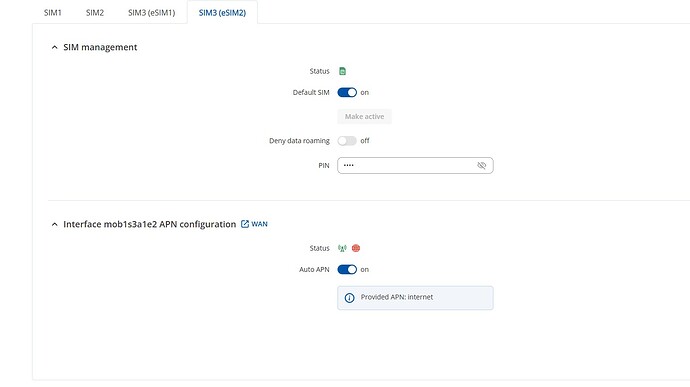Collapse the APN configuration section chevron
This screenshot has height=387, width=690.
pos(55,224)
